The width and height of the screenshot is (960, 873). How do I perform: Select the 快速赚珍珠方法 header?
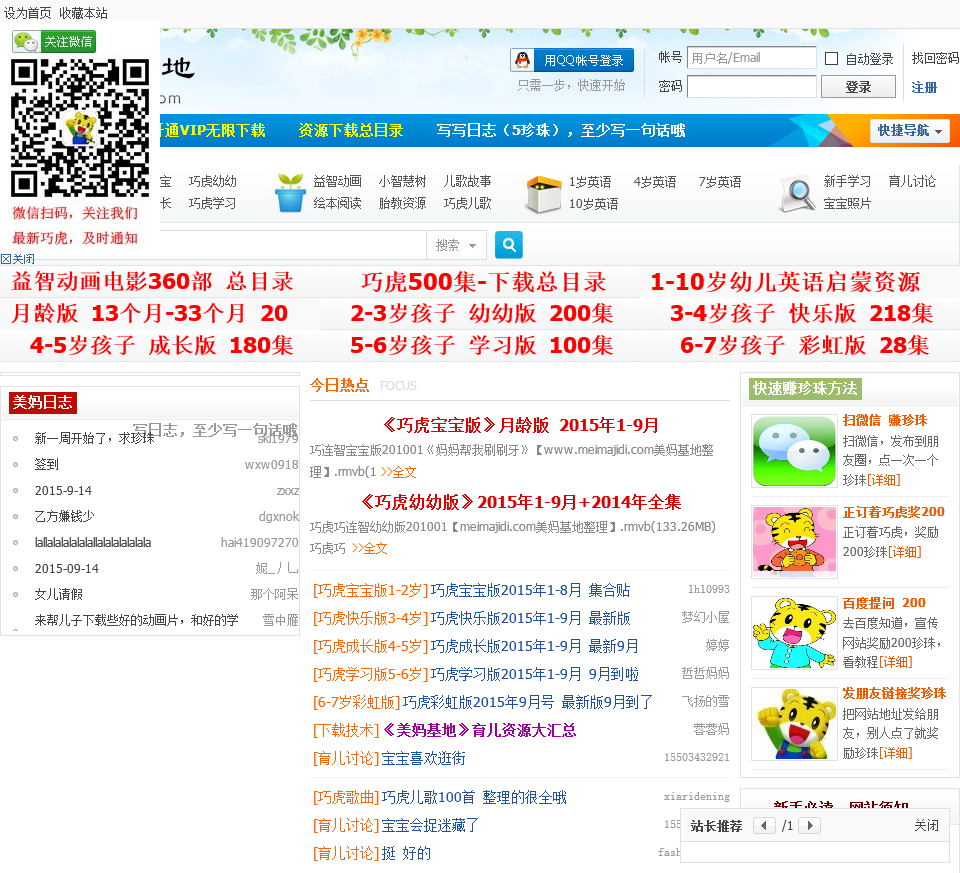[805, 388]
